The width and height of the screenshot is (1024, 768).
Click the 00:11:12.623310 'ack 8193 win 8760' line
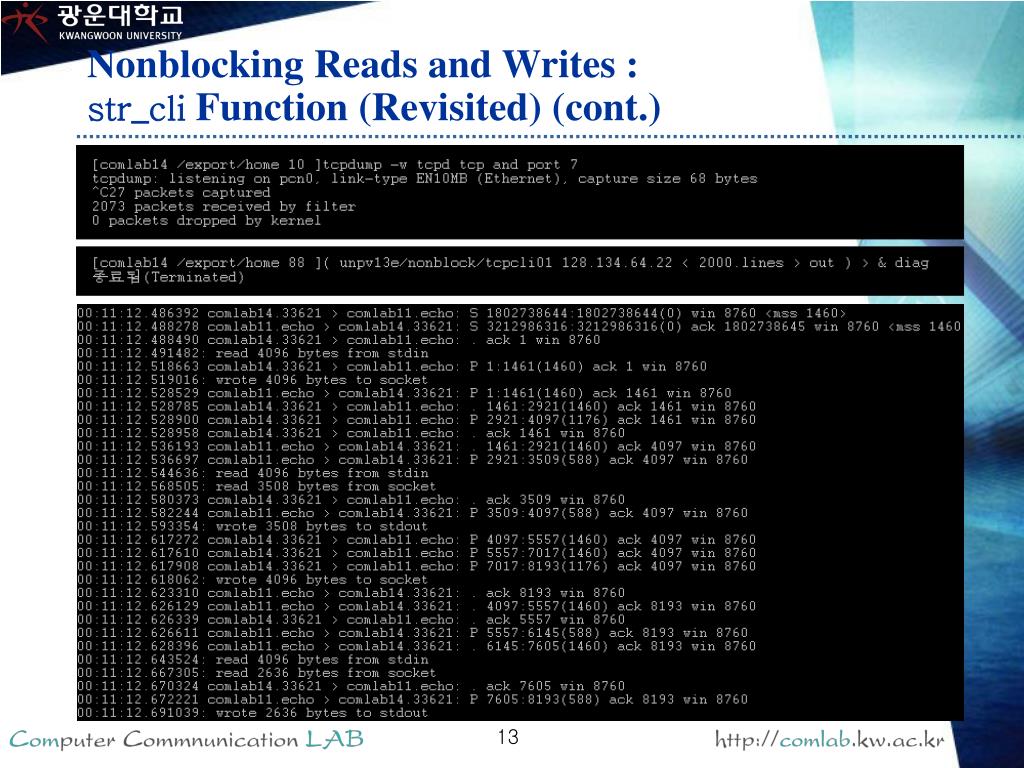pos(351,593)
